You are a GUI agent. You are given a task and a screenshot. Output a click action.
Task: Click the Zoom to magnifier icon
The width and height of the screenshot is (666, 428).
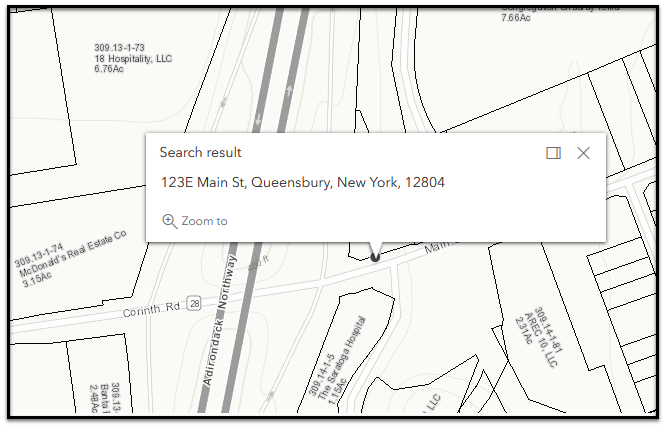[x=169, y=221]
